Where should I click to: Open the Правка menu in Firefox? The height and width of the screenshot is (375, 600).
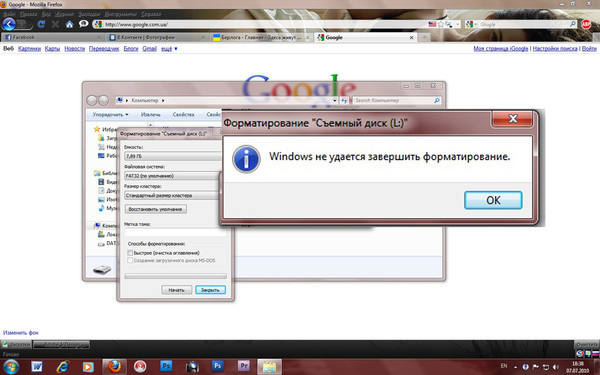(28, 14)
